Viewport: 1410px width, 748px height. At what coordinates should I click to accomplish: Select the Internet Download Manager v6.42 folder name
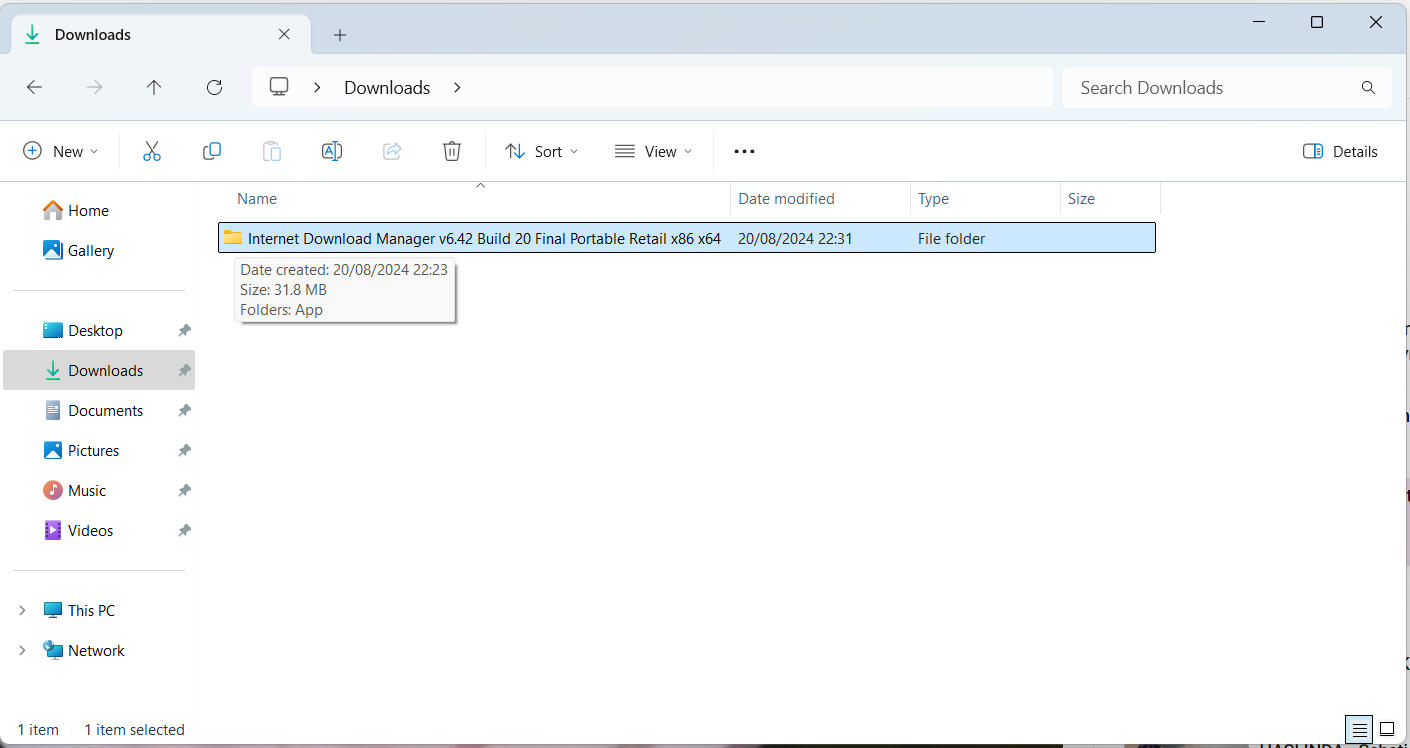tap(484, 238)
